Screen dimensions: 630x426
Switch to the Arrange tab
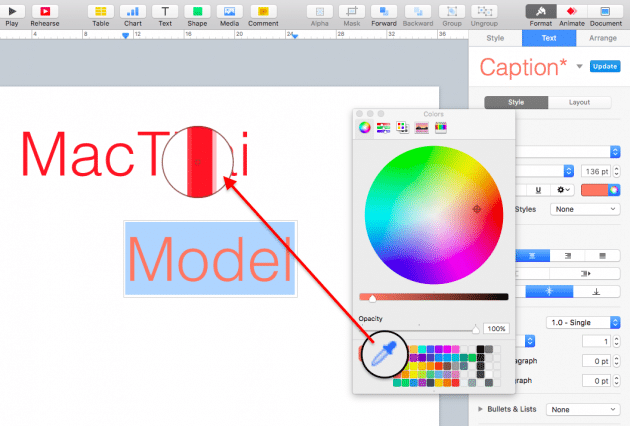tap(603, 38)
